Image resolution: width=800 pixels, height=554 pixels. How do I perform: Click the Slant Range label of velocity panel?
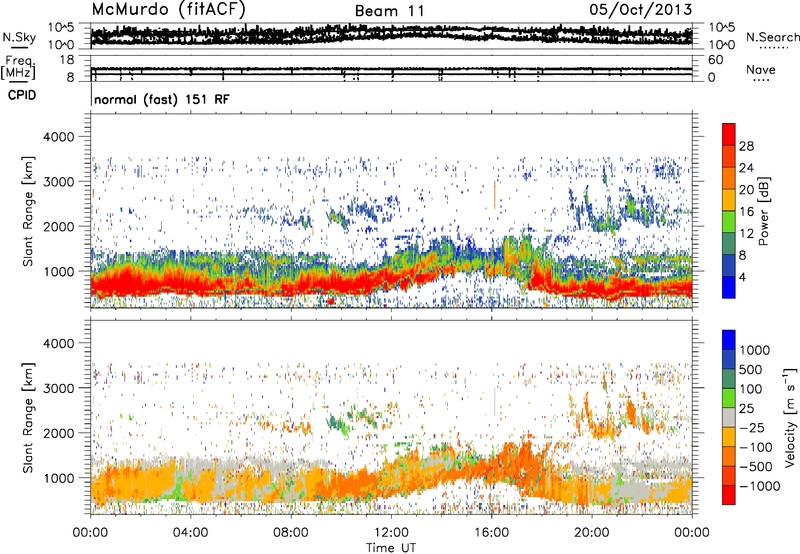click(x=28, y=418)
